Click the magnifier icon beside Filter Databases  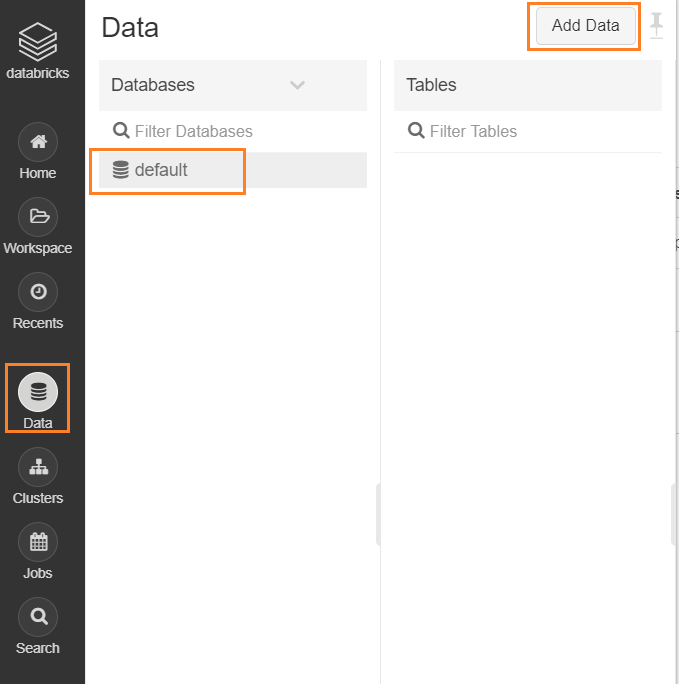[121, 130]
